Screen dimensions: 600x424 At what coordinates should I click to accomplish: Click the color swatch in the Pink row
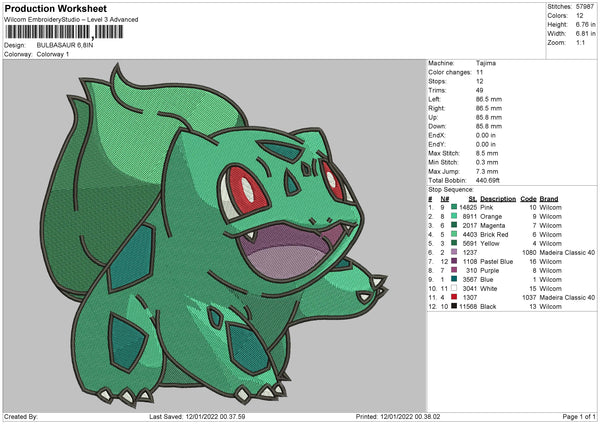pyautogui.click(x=454, y=207)
